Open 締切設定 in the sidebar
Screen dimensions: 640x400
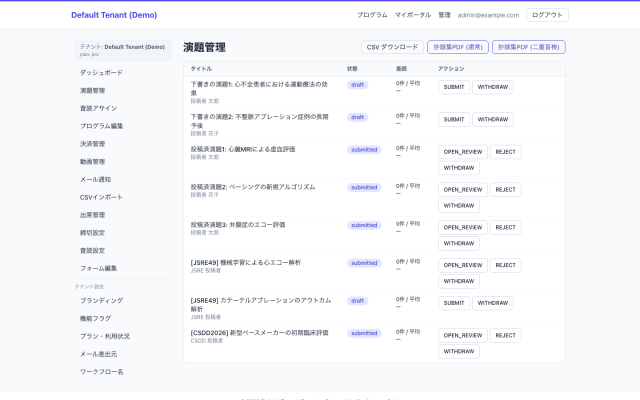(123, 233)
